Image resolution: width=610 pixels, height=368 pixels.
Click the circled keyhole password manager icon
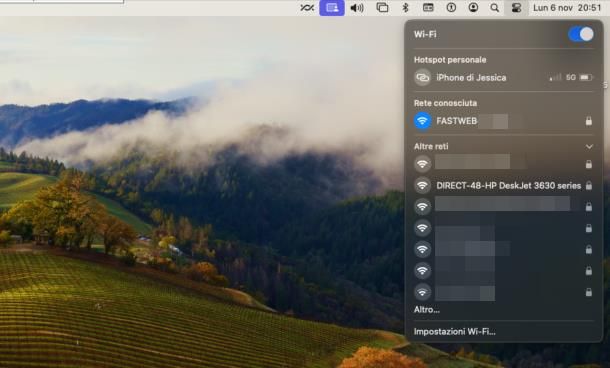click(451, 8)
